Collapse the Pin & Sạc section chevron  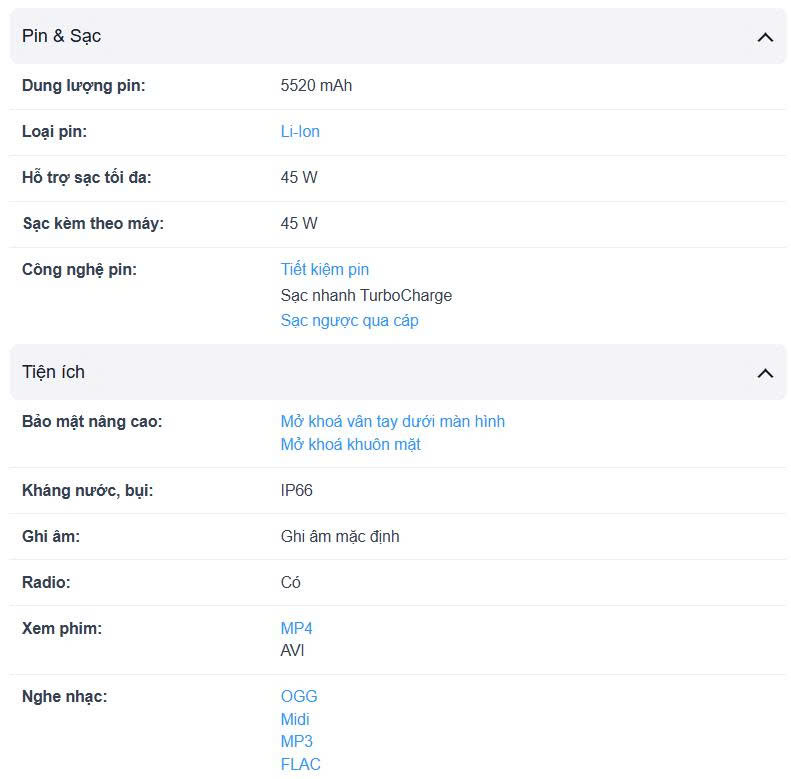(765, 37)
